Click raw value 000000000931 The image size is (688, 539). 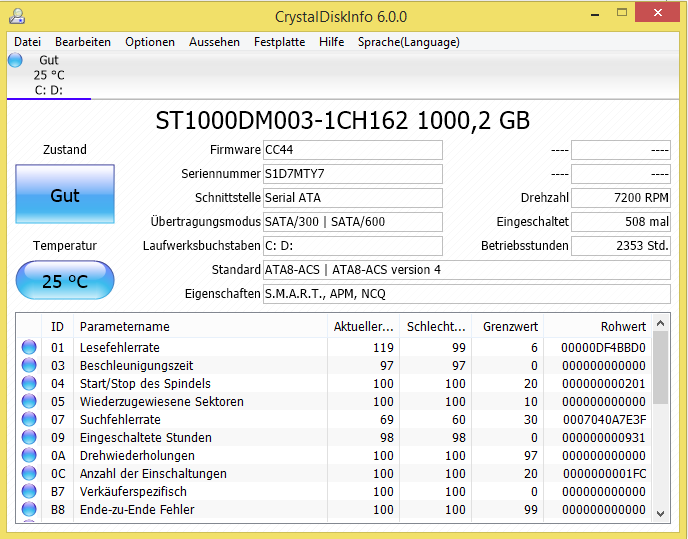point(604,438)
